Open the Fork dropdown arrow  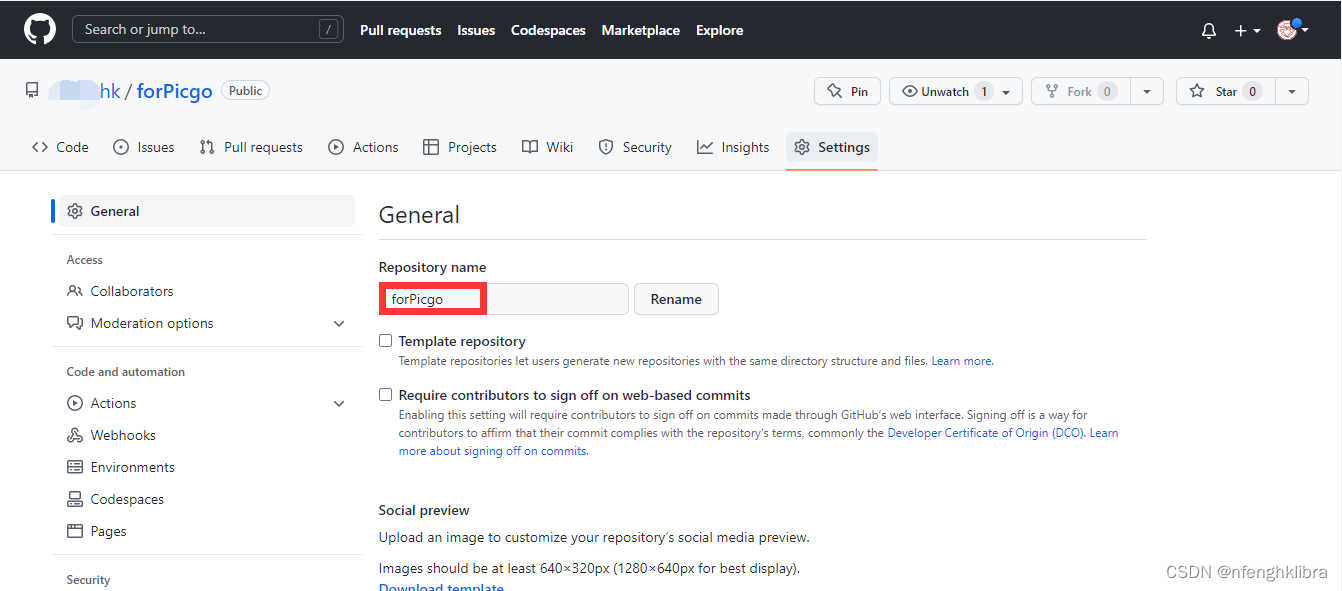[1147, 92]
